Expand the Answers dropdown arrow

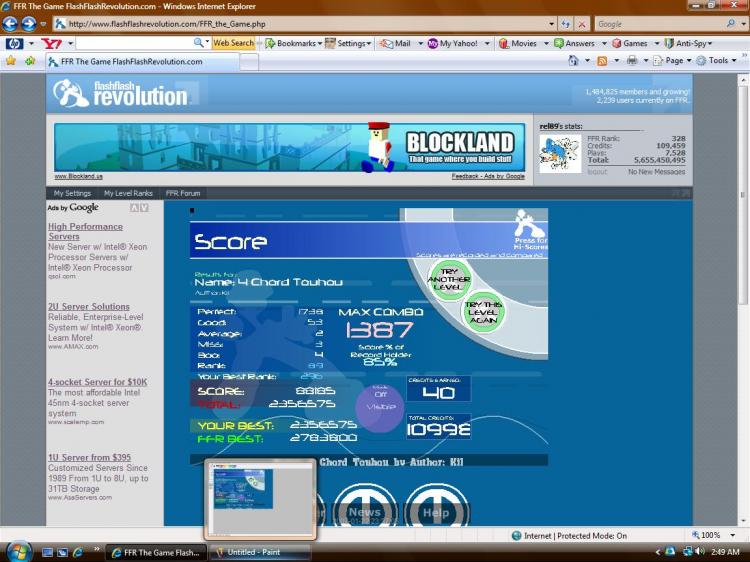[x=604, y=44]
